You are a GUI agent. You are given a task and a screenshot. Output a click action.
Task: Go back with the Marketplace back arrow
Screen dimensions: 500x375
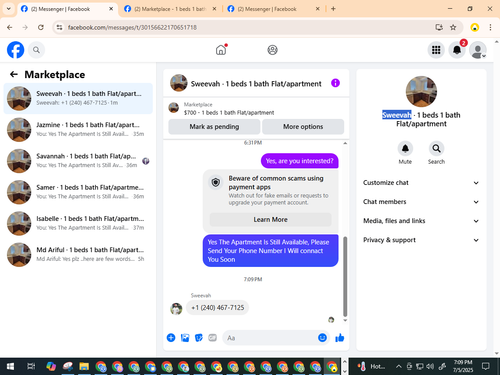point(14,74)
